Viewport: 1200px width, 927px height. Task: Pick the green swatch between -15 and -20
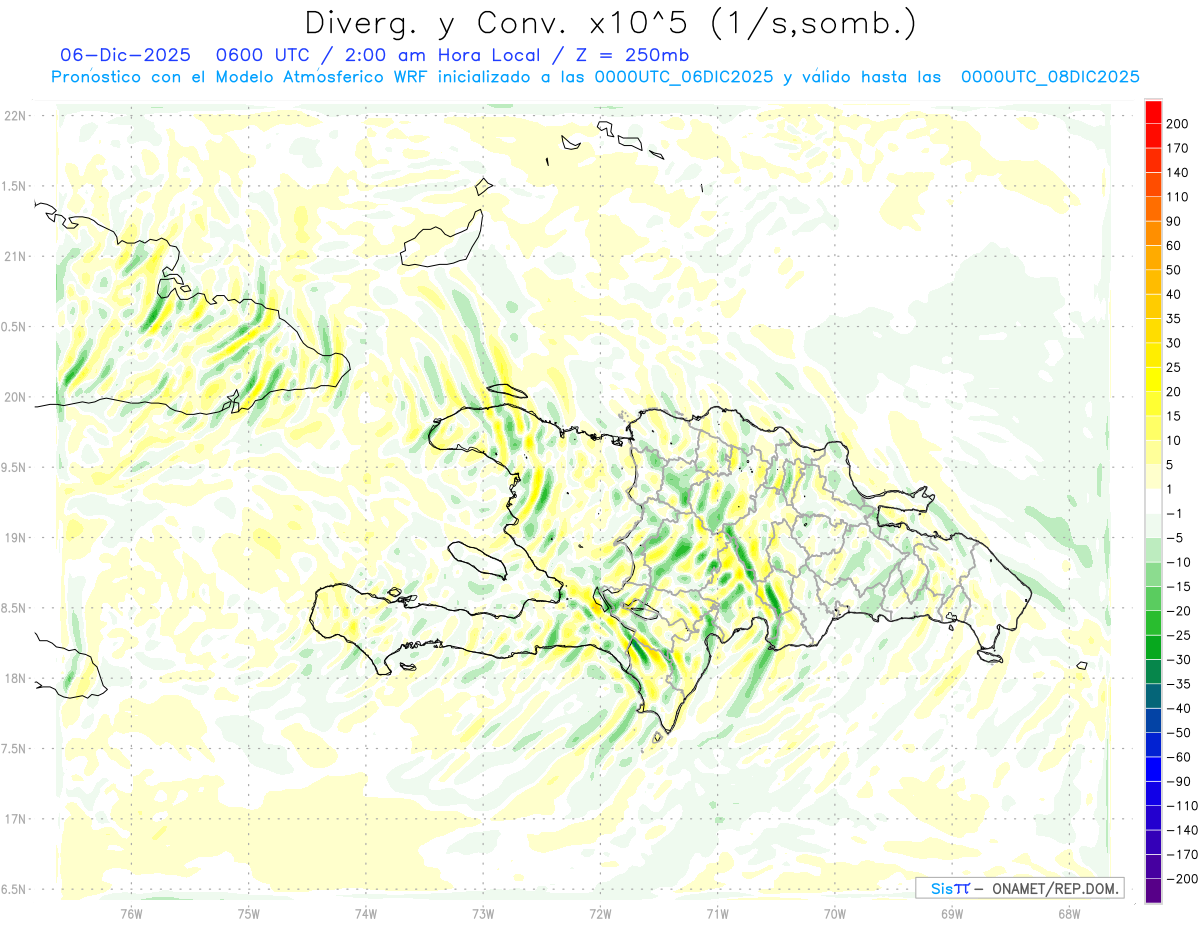coord(1153,599)
